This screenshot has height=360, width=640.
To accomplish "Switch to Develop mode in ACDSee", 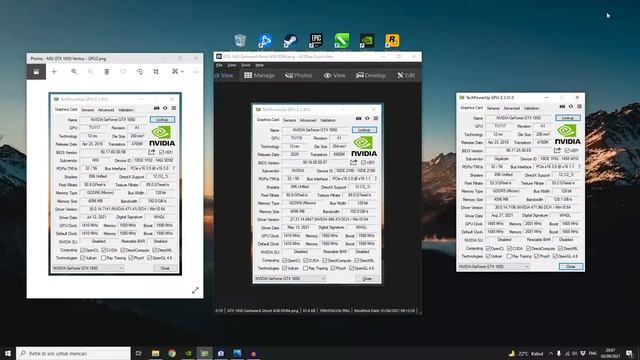I will point(371,76).
